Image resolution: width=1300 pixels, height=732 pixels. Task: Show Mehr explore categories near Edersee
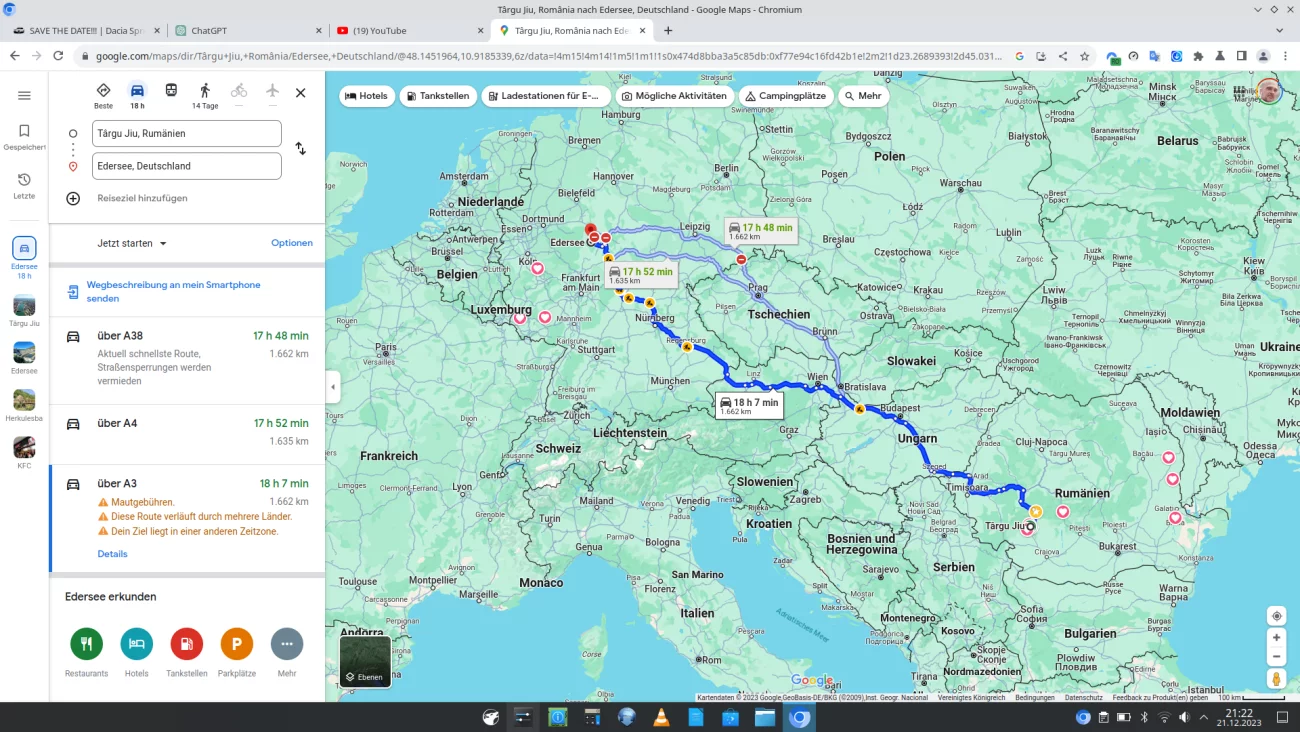click(287, 651)
